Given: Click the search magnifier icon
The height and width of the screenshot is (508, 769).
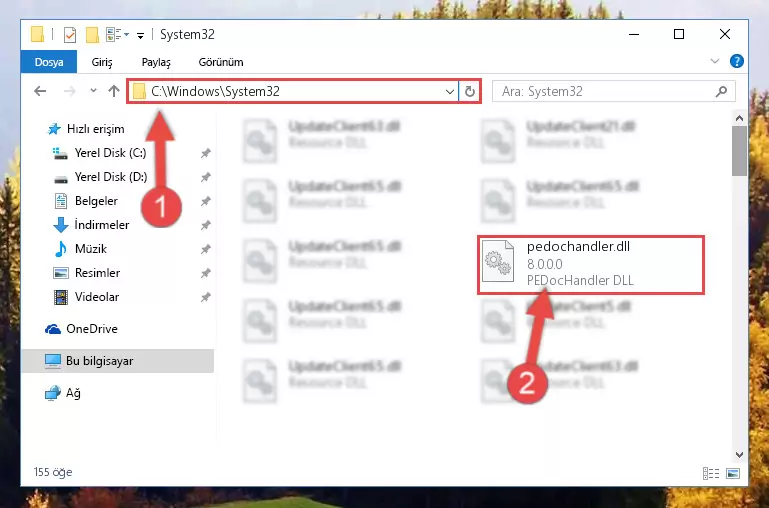Looking at the screenshot, I should tap(721, 91).
